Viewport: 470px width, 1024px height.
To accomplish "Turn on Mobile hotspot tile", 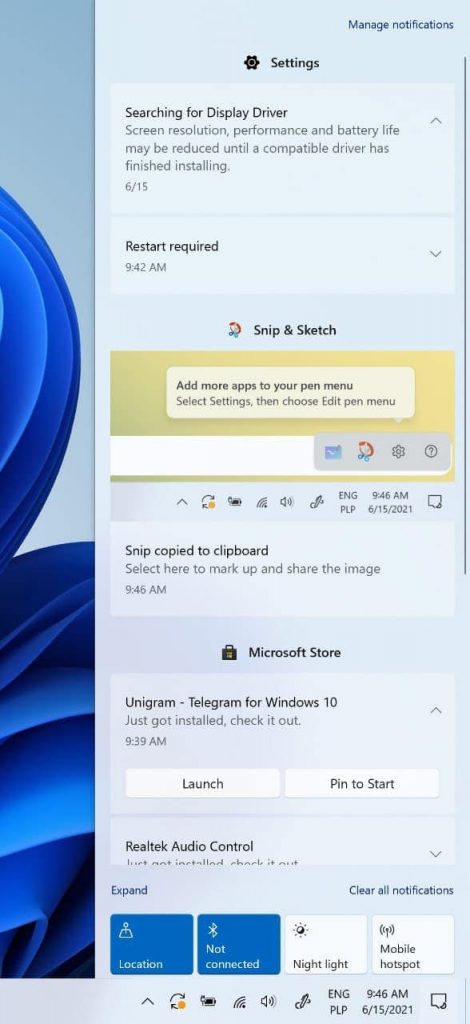I will click(x=413, y=944).
